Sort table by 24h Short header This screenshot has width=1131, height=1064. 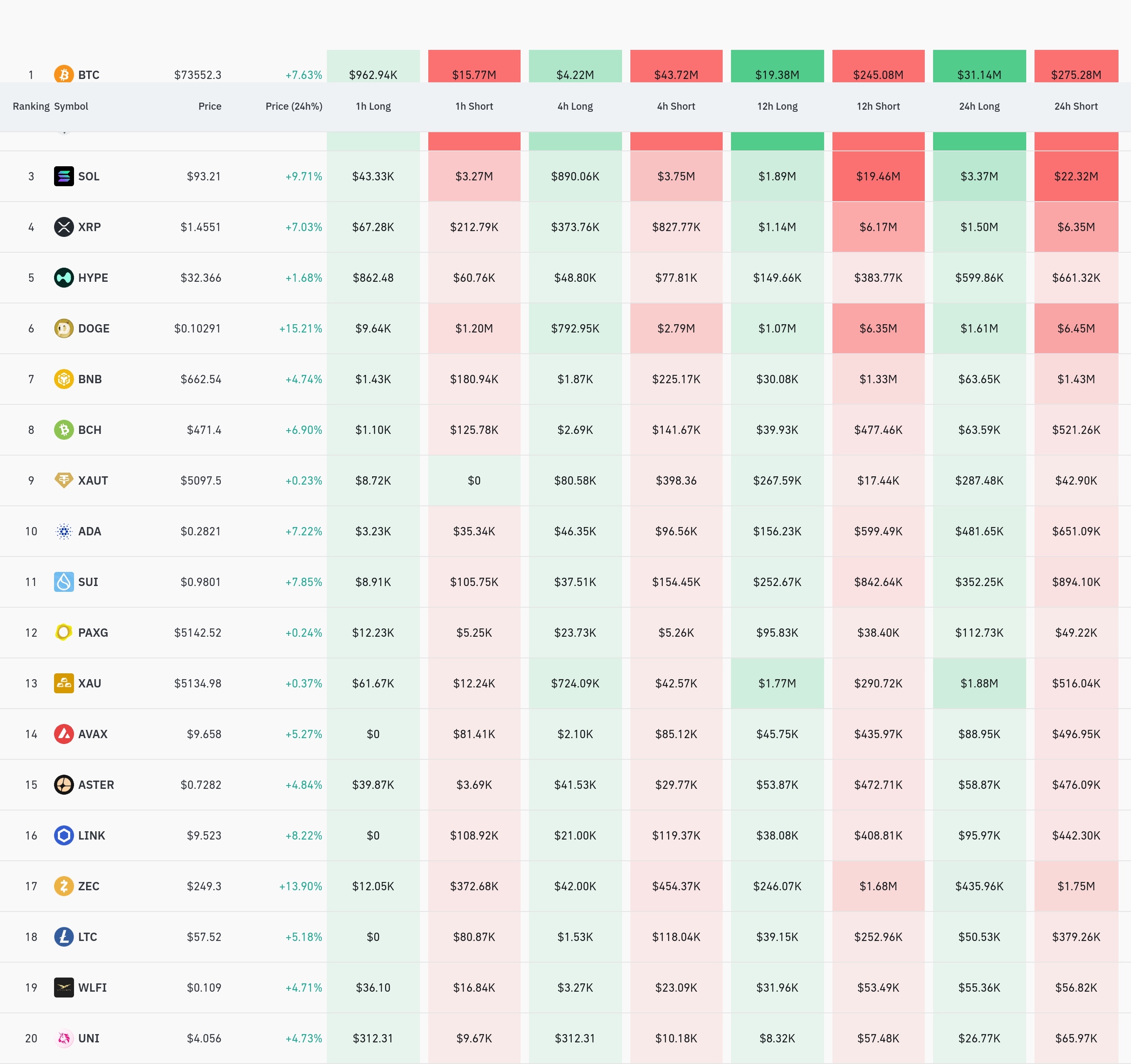(1076, 106)
